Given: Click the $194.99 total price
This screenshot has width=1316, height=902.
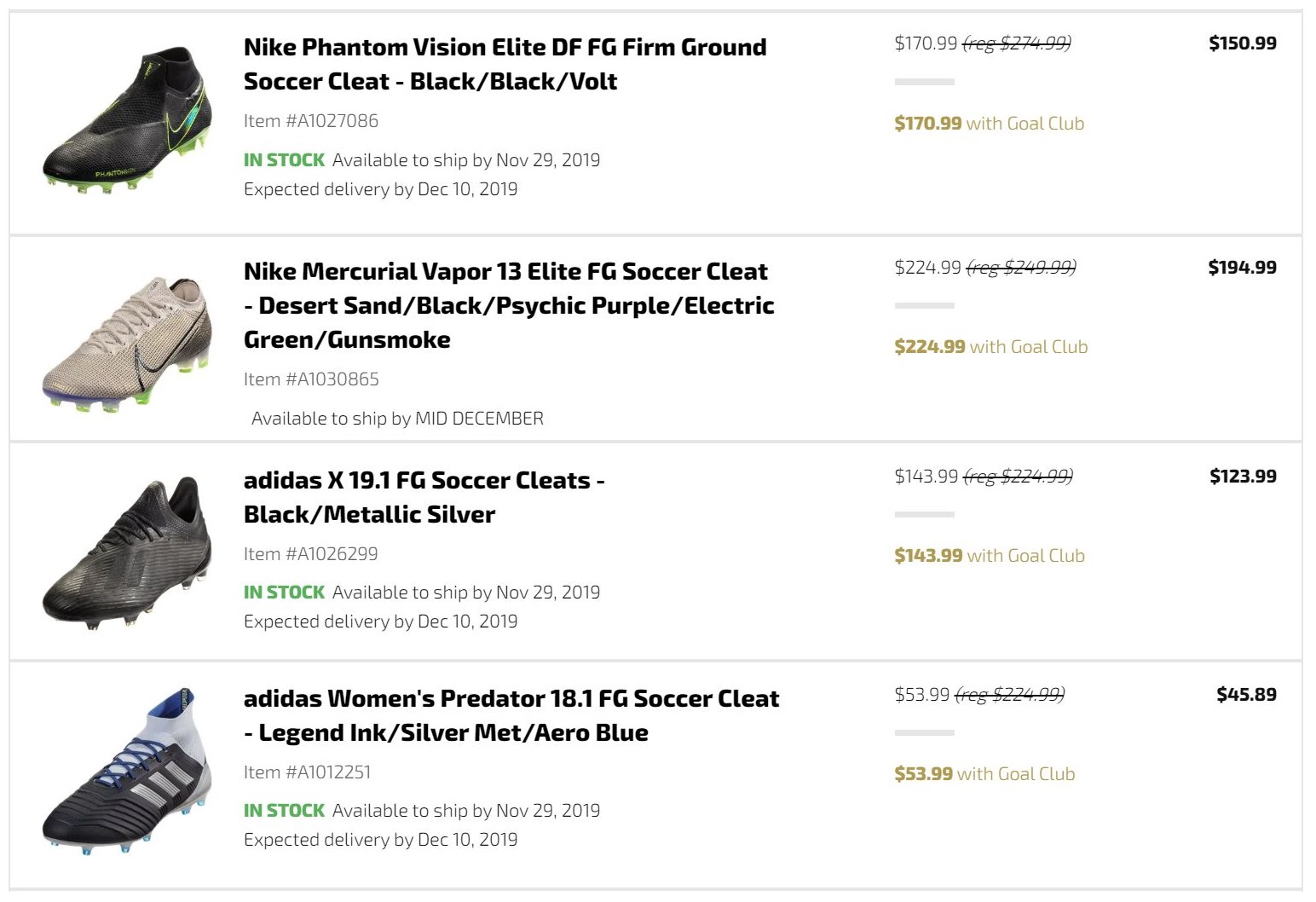Looking at the screenshot, I should 1242,268.
